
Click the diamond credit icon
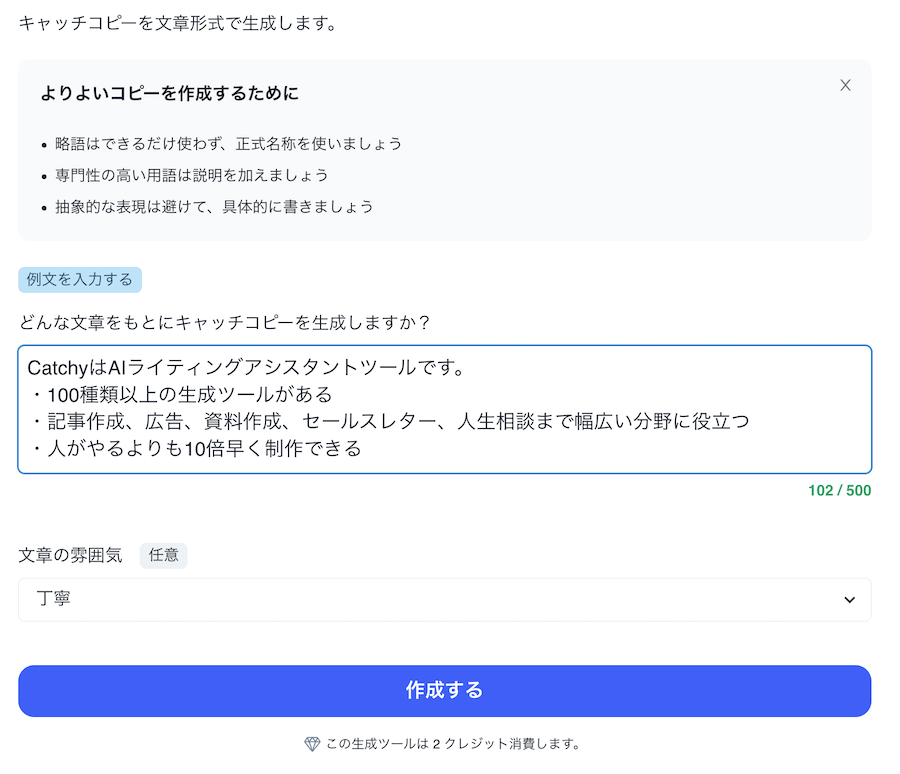(x=312, y=744)
